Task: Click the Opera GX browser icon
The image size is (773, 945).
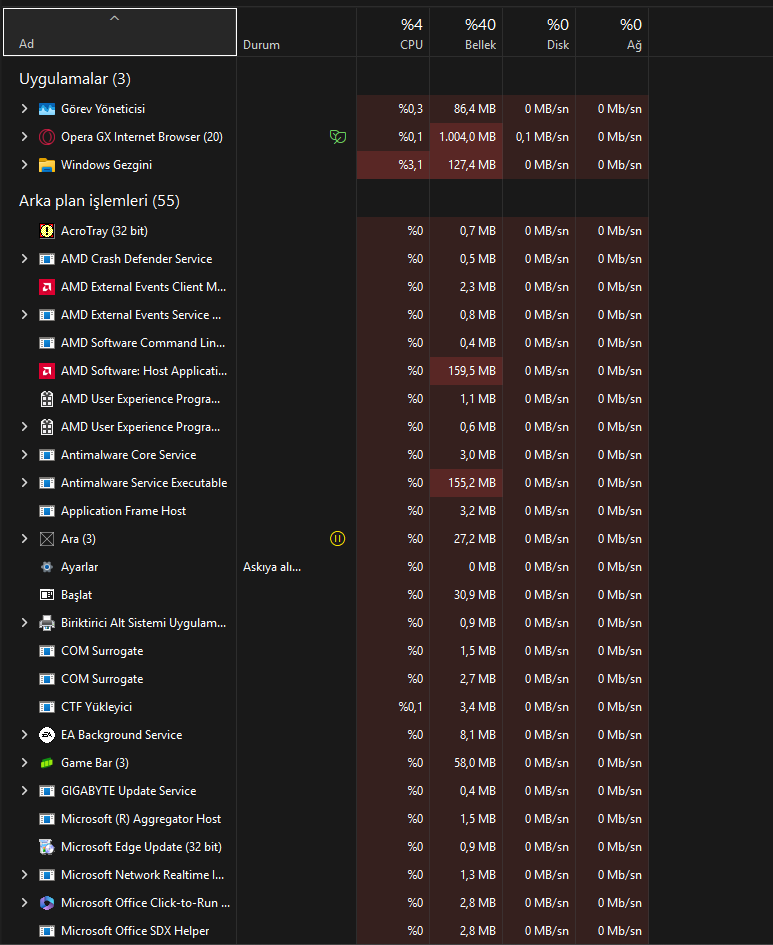Action: click(x=46, y=137)
